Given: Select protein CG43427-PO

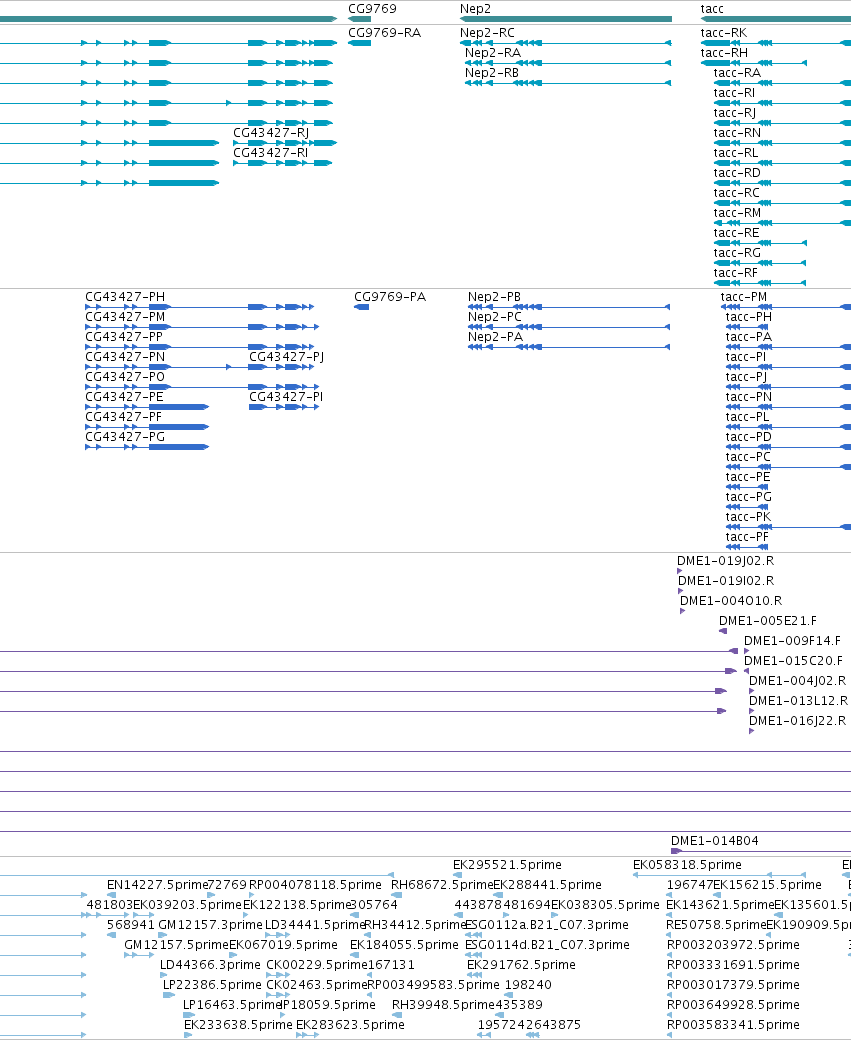Looking at the screenshot, I should pos(125,377).
